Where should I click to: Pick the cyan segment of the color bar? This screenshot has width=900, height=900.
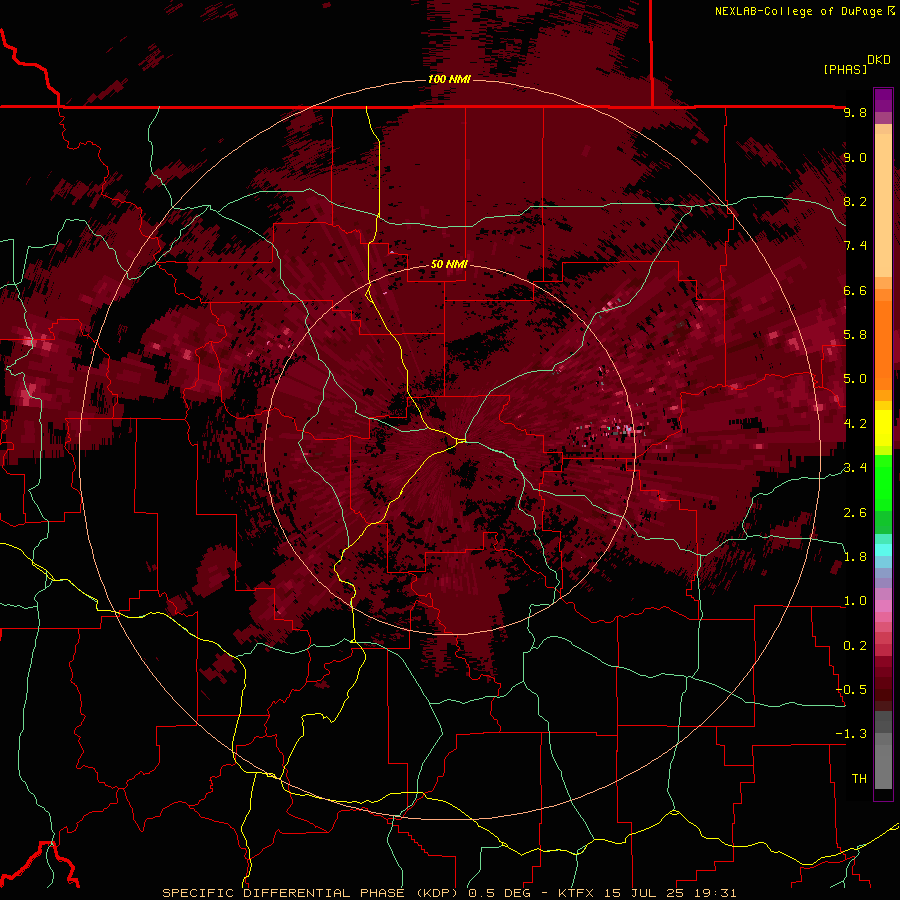pos(883,550)
